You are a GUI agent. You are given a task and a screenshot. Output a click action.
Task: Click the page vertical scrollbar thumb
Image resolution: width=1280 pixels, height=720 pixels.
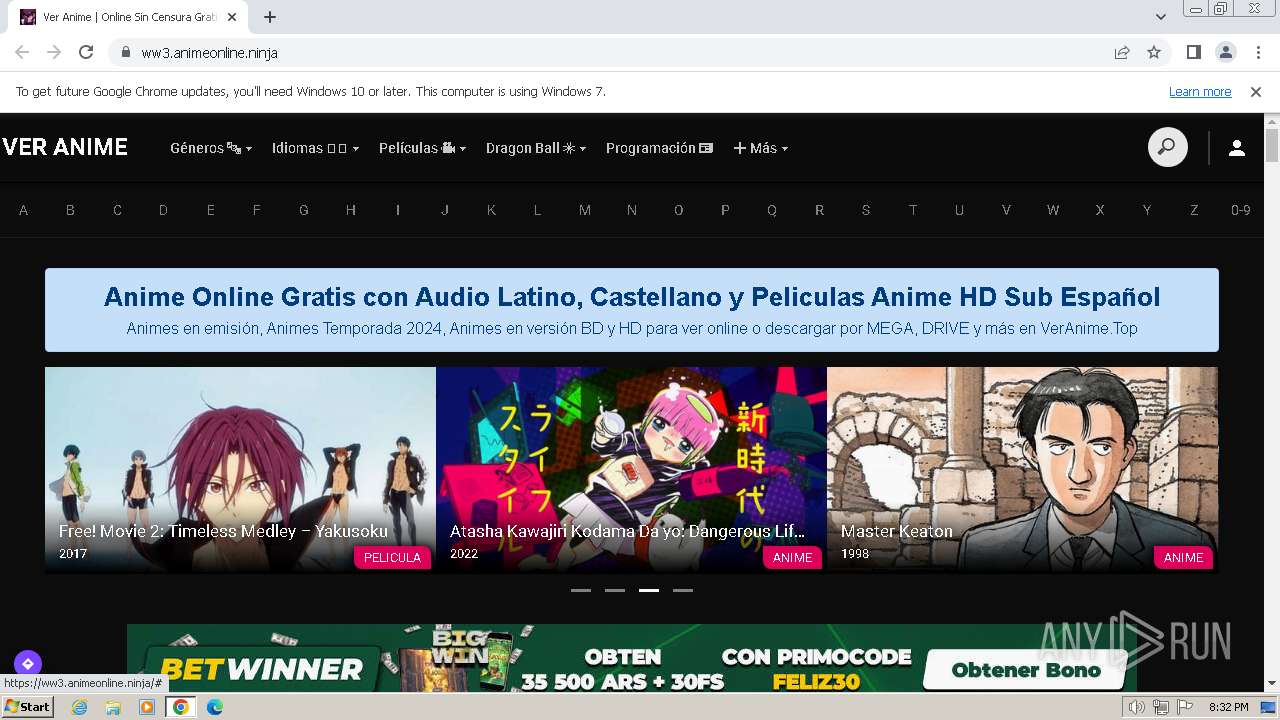pyautogui.click(x=1272, y=145)
